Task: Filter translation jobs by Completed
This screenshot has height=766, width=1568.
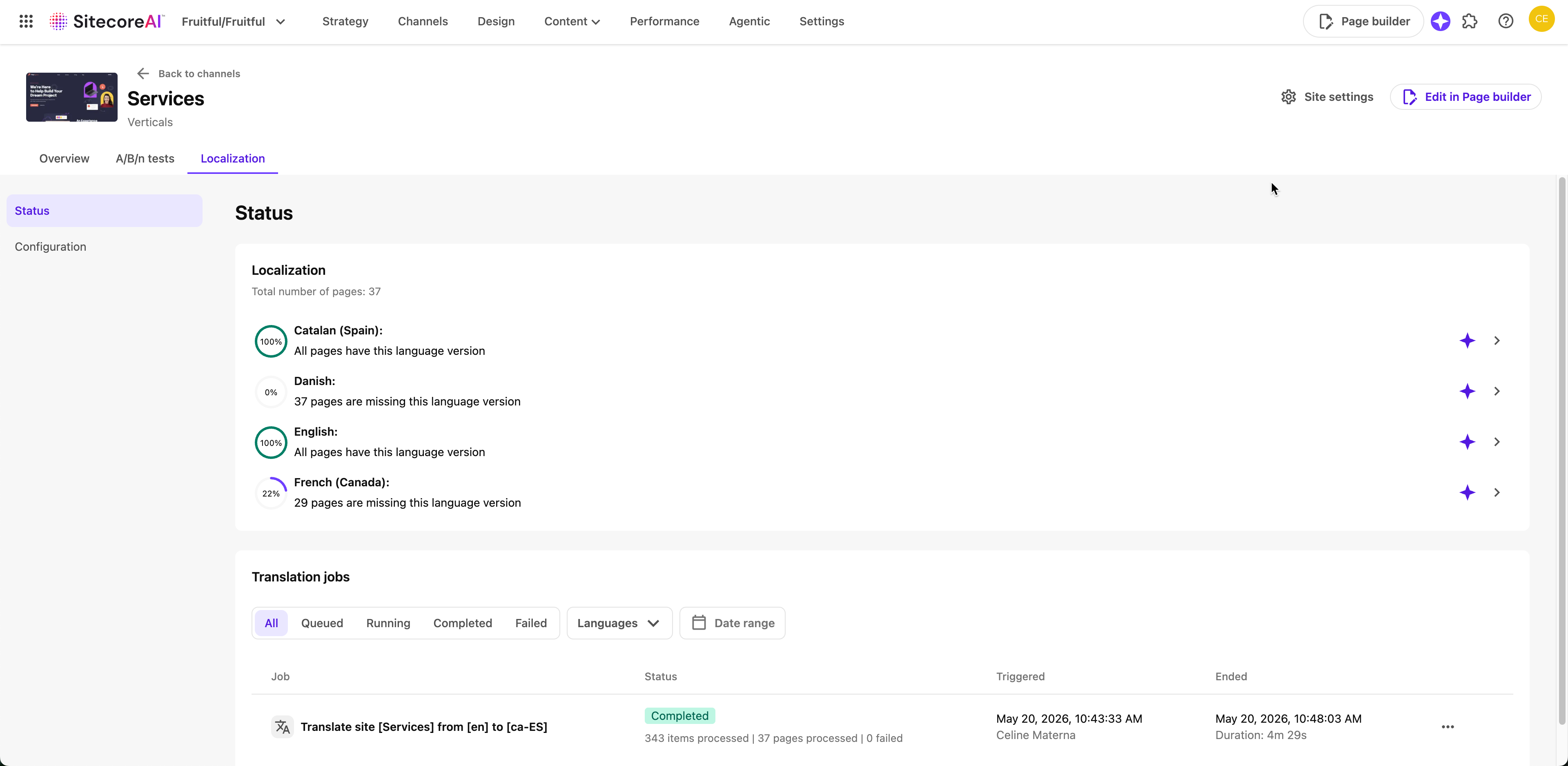Action: (463, 623)
